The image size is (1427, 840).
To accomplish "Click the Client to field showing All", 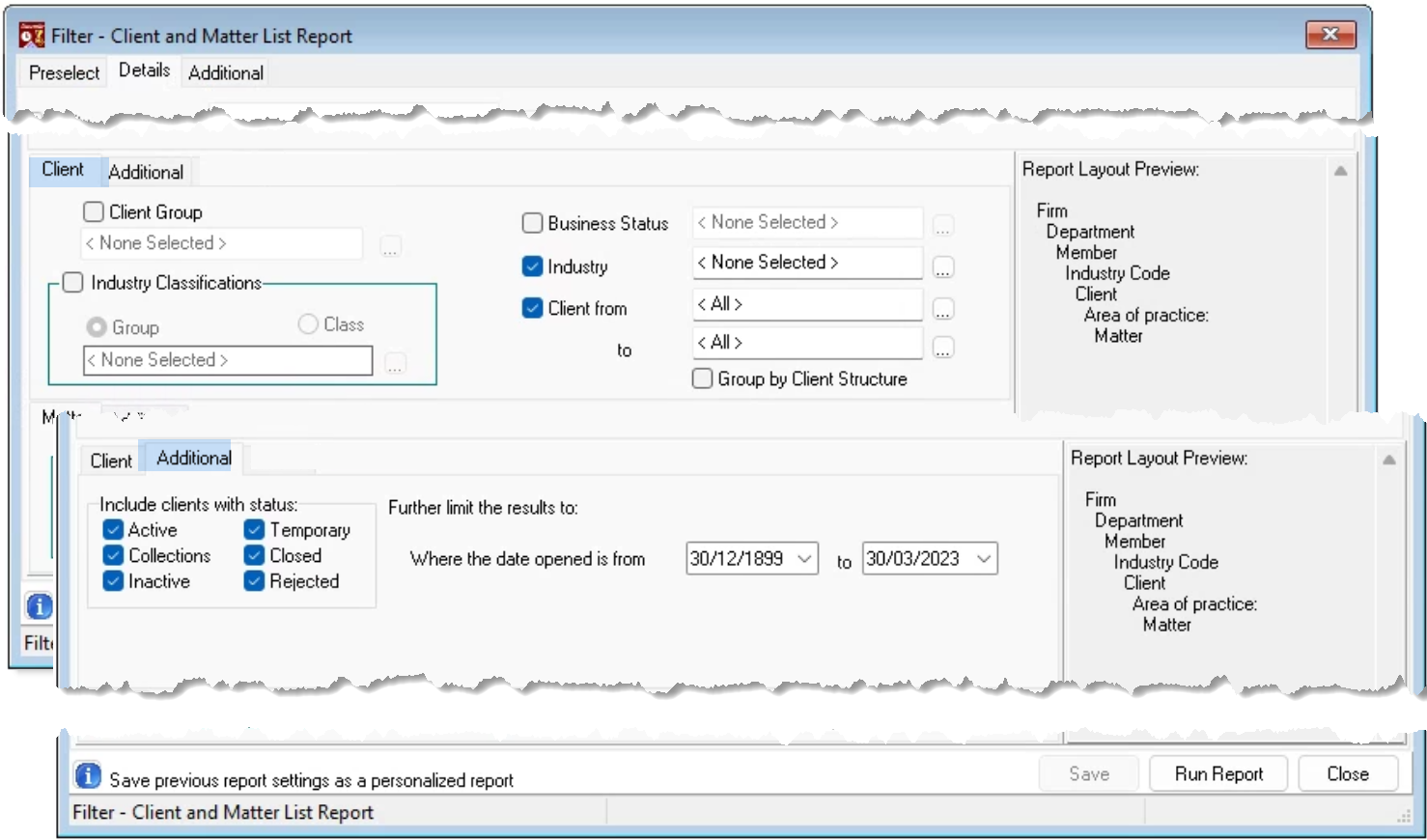I will pyautogui.click(x=807, y=343).
